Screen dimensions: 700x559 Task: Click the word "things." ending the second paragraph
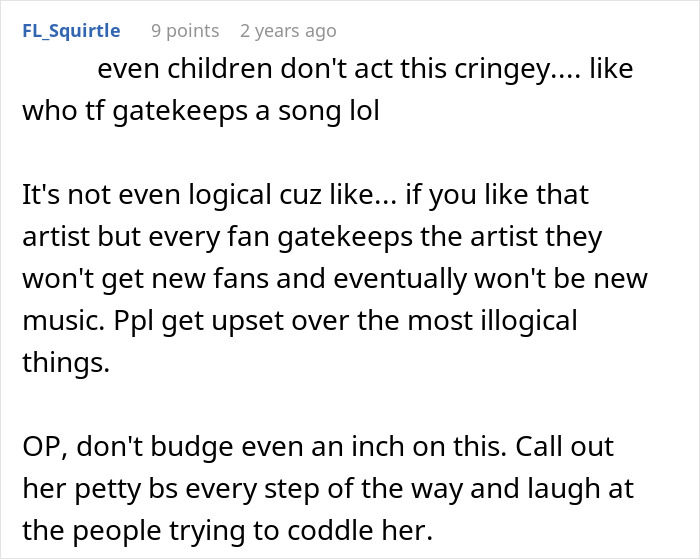coord(66,364)
